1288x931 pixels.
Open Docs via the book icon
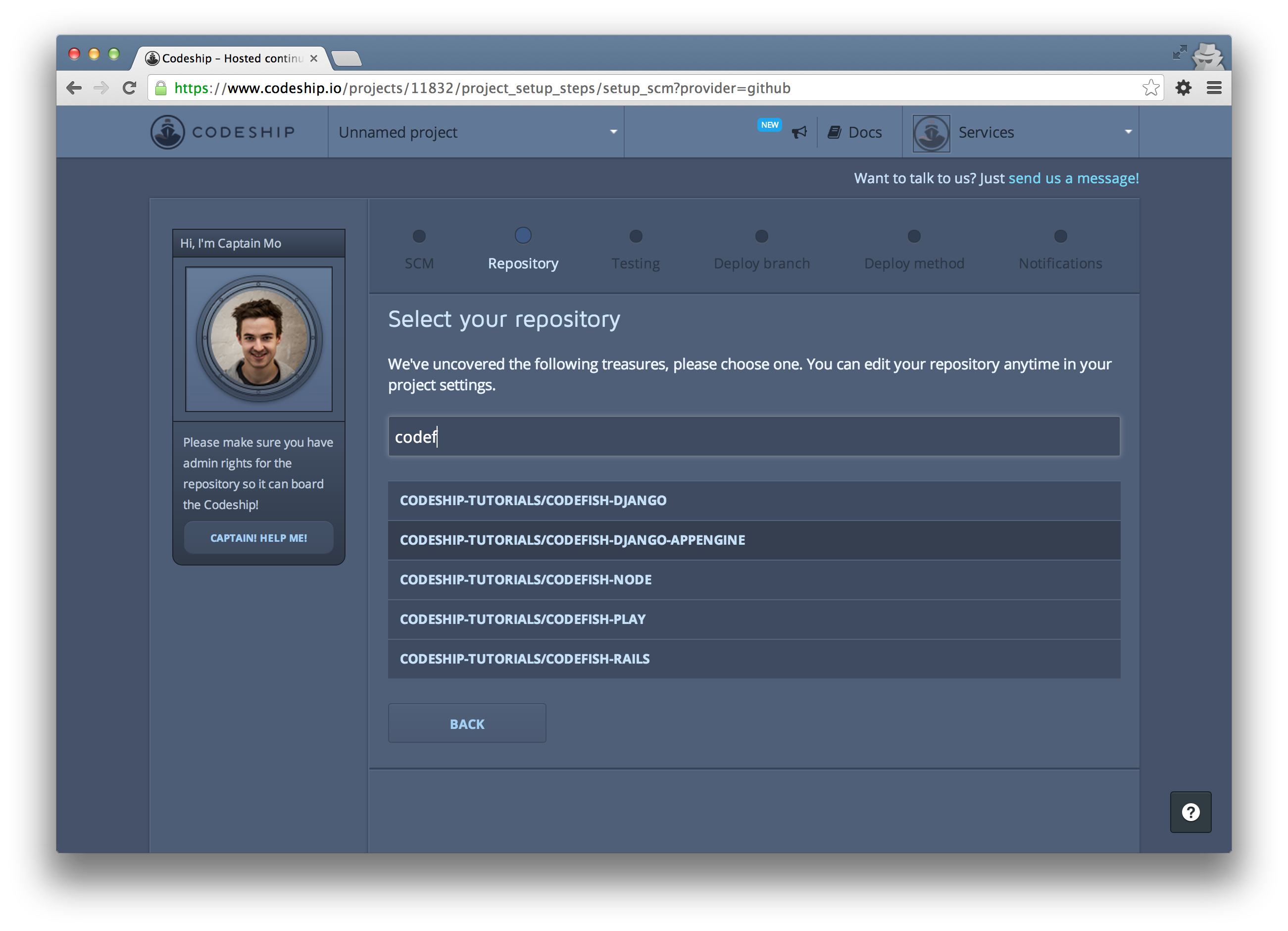pyautogui.click(x=834, y=132)
